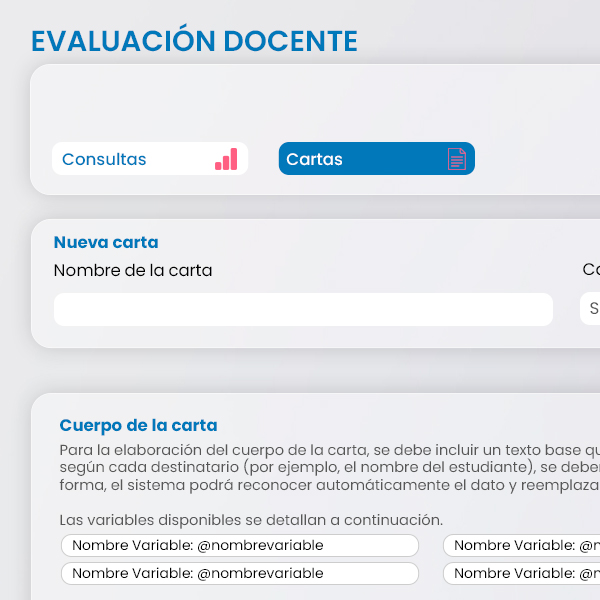Image resolution: width=600 pixels, height=600 pixels.
Task: Click the truncated label above the dropdown
Action: coord(591,270)
